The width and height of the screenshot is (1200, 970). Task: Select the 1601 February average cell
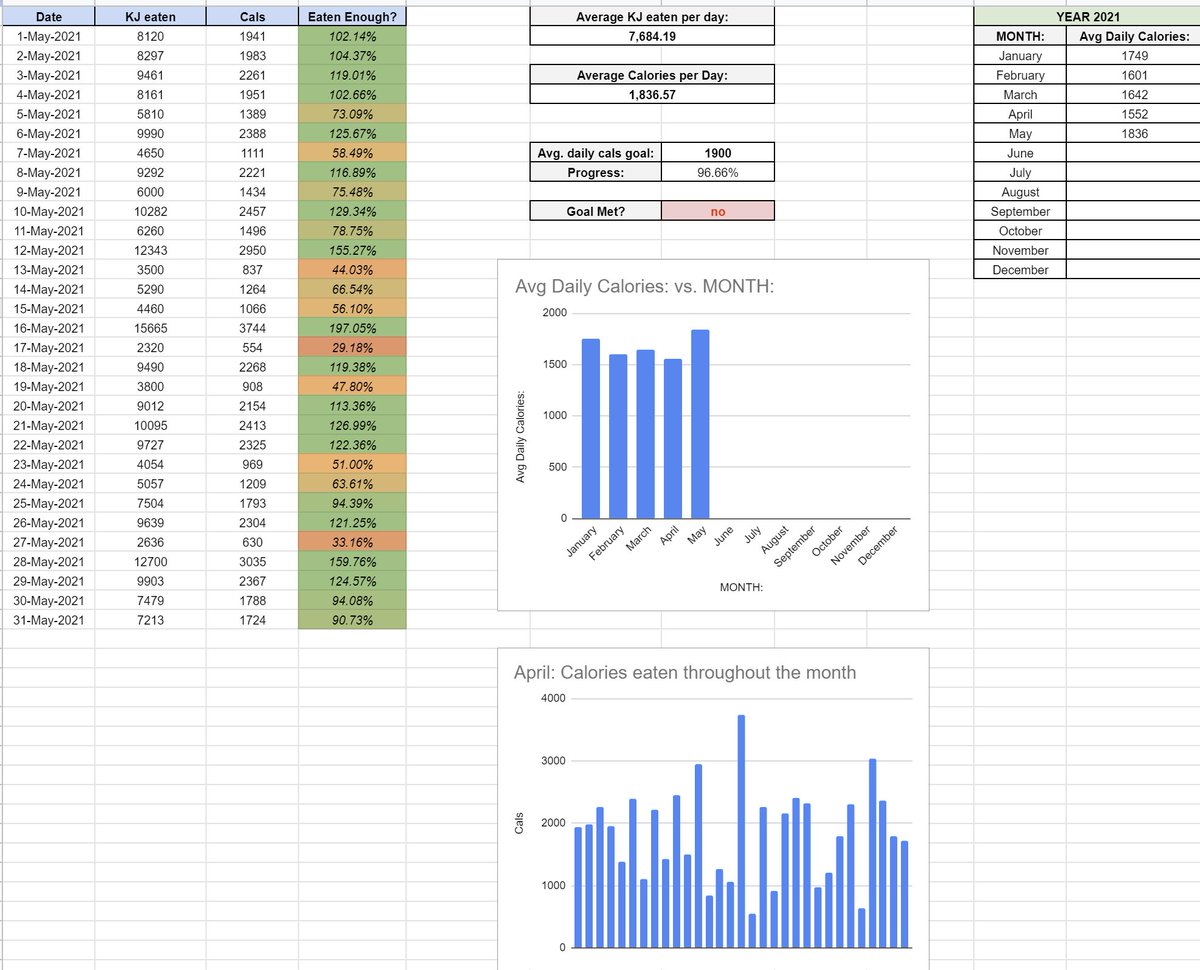pyautogui.click(x=1133, y=75)
